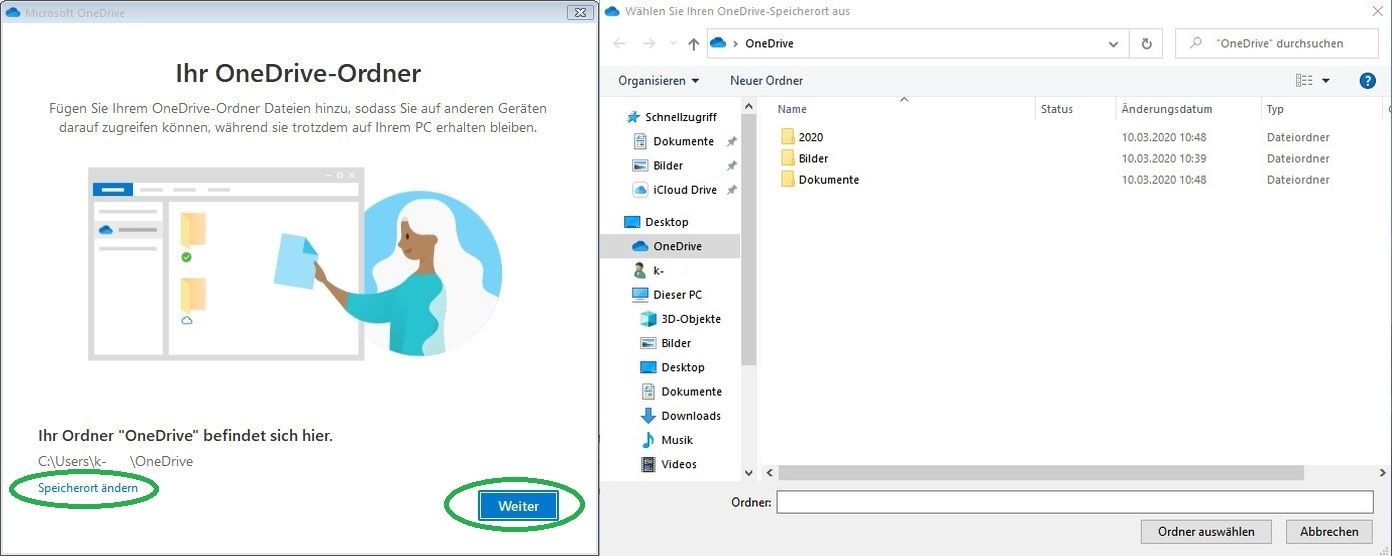Viewport: 1392px width, 556px height.
Task: Click the Abbrechen button
Action: coord(1329,531)
